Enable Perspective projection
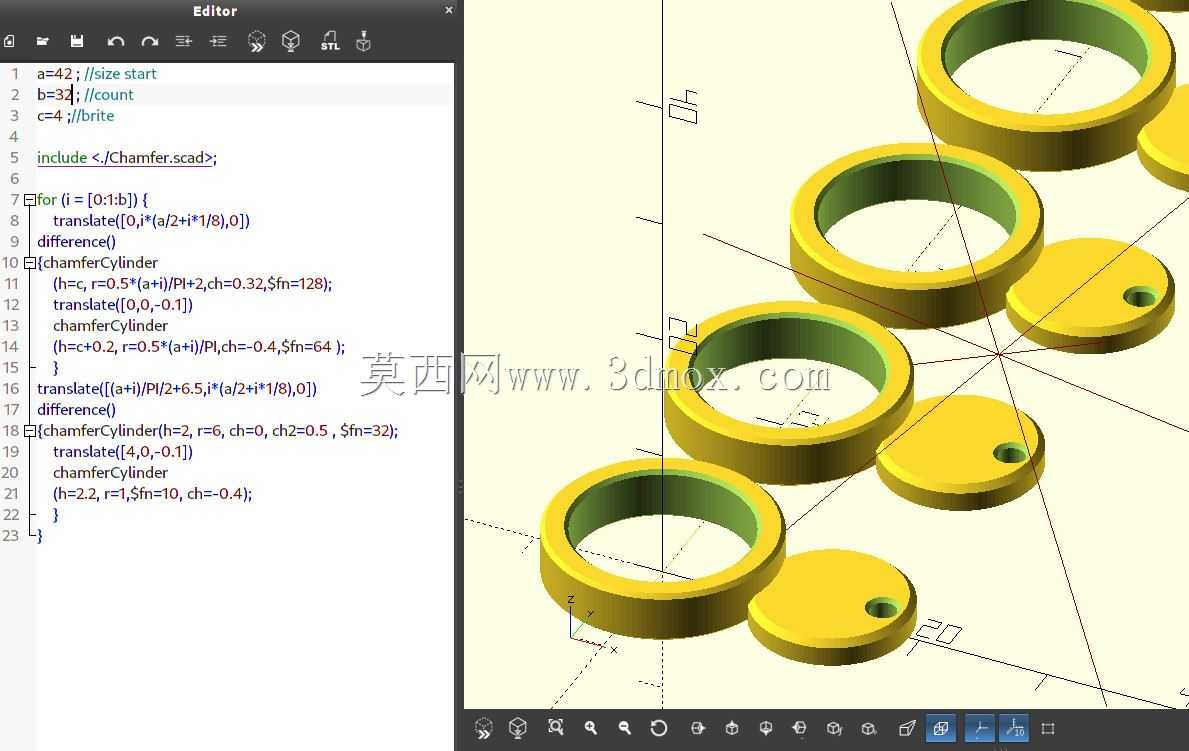1189x751 pixels. tap(907, 728)
